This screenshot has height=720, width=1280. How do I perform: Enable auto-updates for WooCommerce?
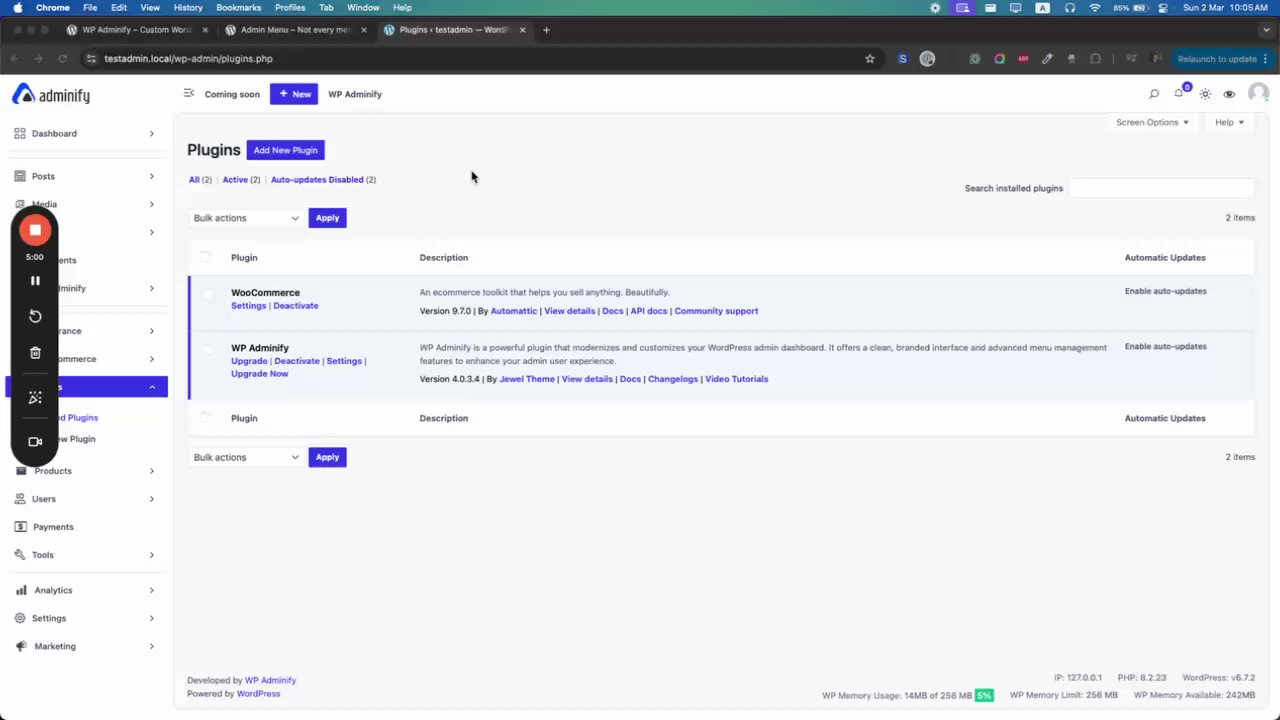(1166, 291)
